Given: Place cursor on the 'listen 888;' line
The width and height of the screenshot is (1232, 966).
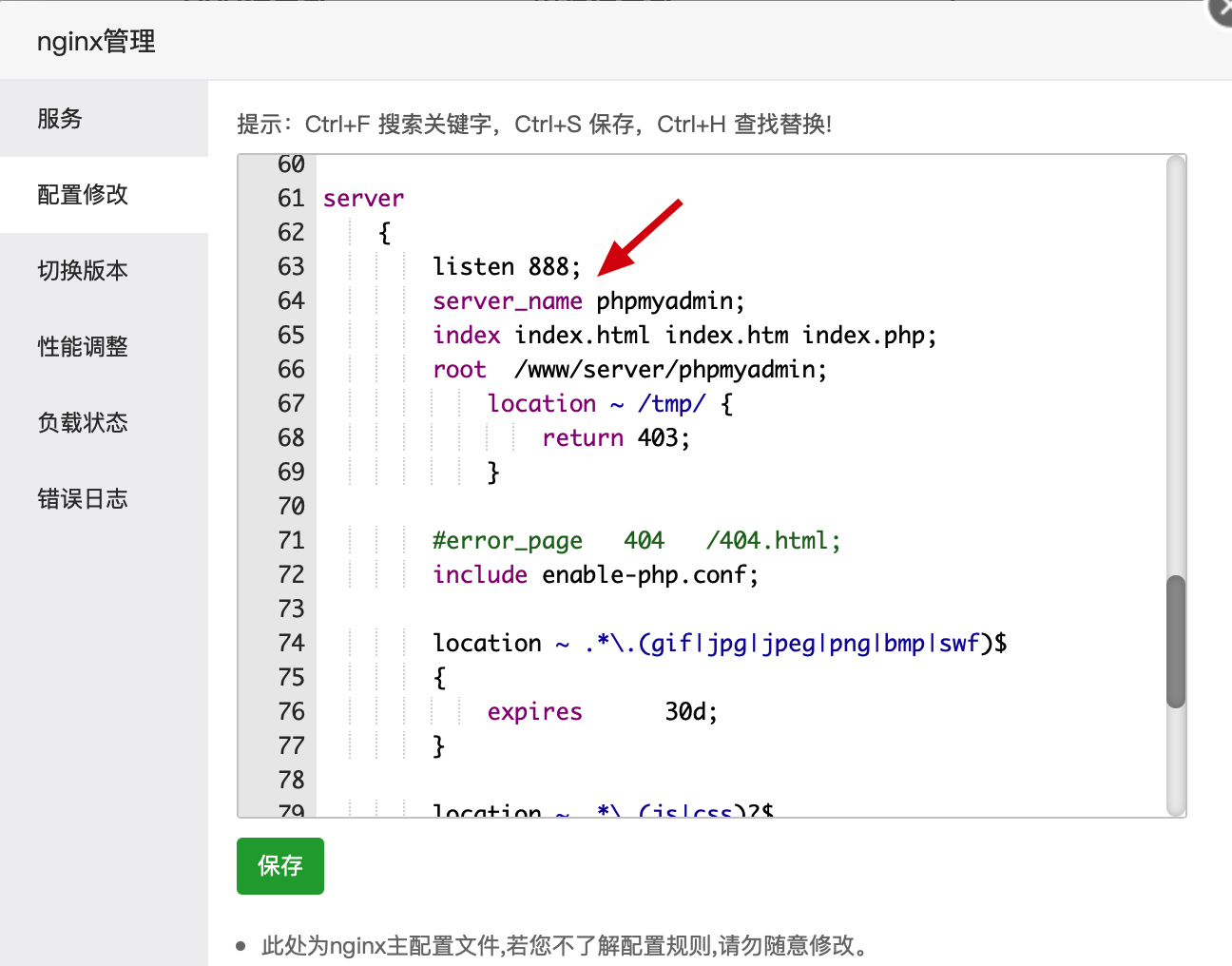Looking at the screenshot, I should point(506,267).
